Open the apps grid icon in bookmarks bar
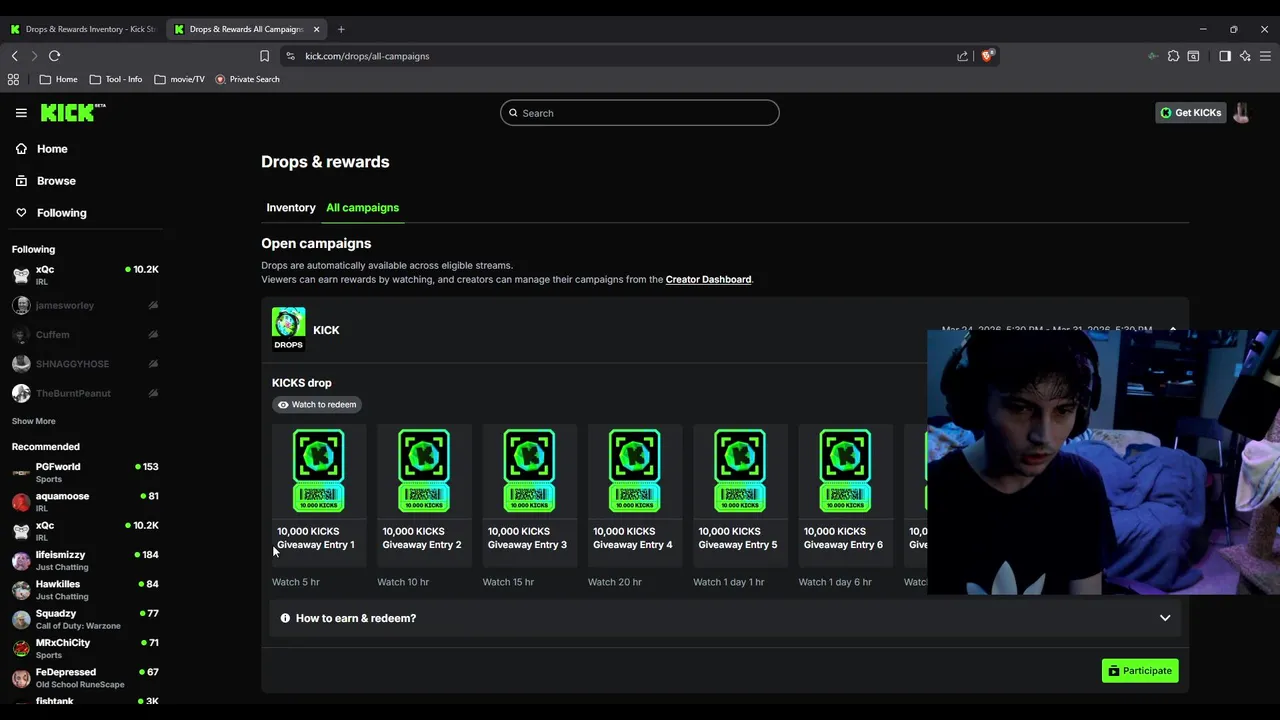 [x=13, y=79]
